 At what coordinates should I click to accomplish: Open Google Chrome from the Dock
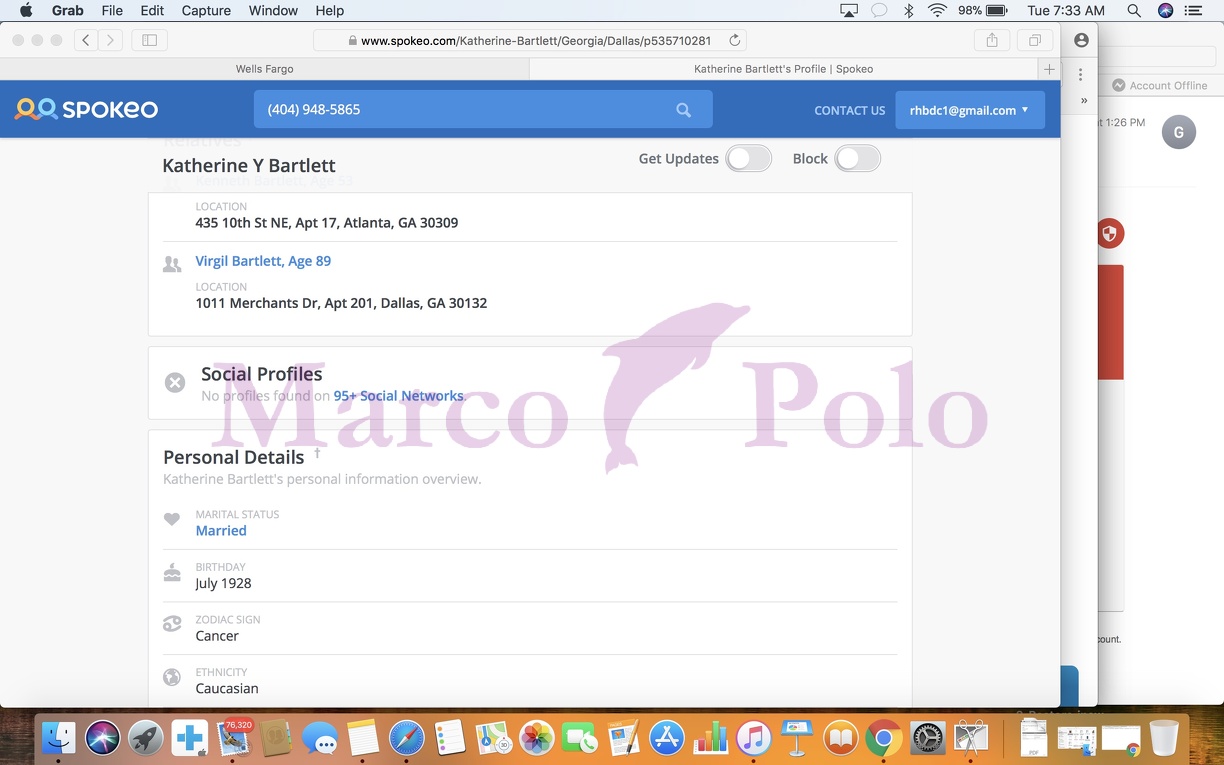[884, 739]
